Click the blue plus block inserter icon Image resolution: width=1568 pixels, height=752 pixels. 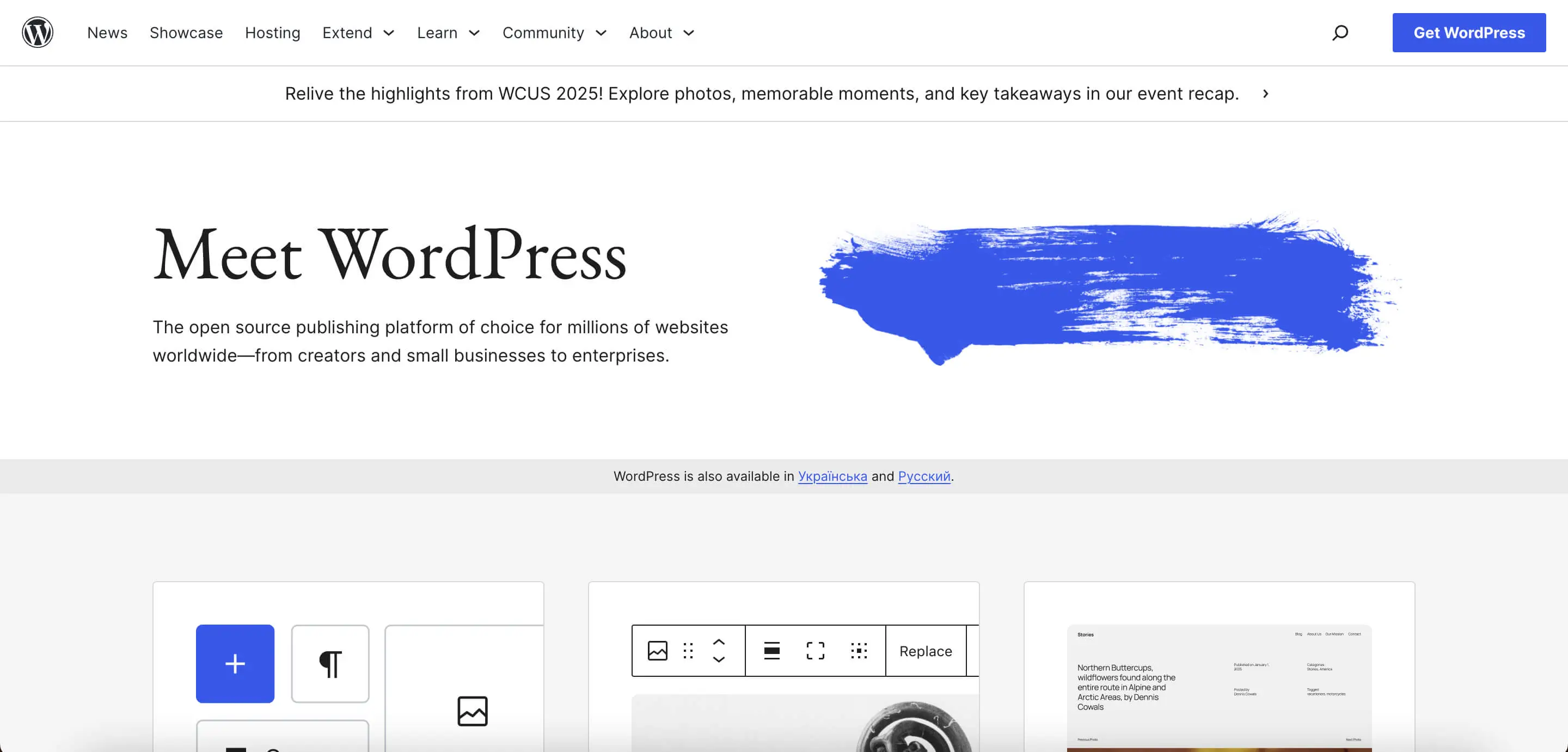point(235,663)
